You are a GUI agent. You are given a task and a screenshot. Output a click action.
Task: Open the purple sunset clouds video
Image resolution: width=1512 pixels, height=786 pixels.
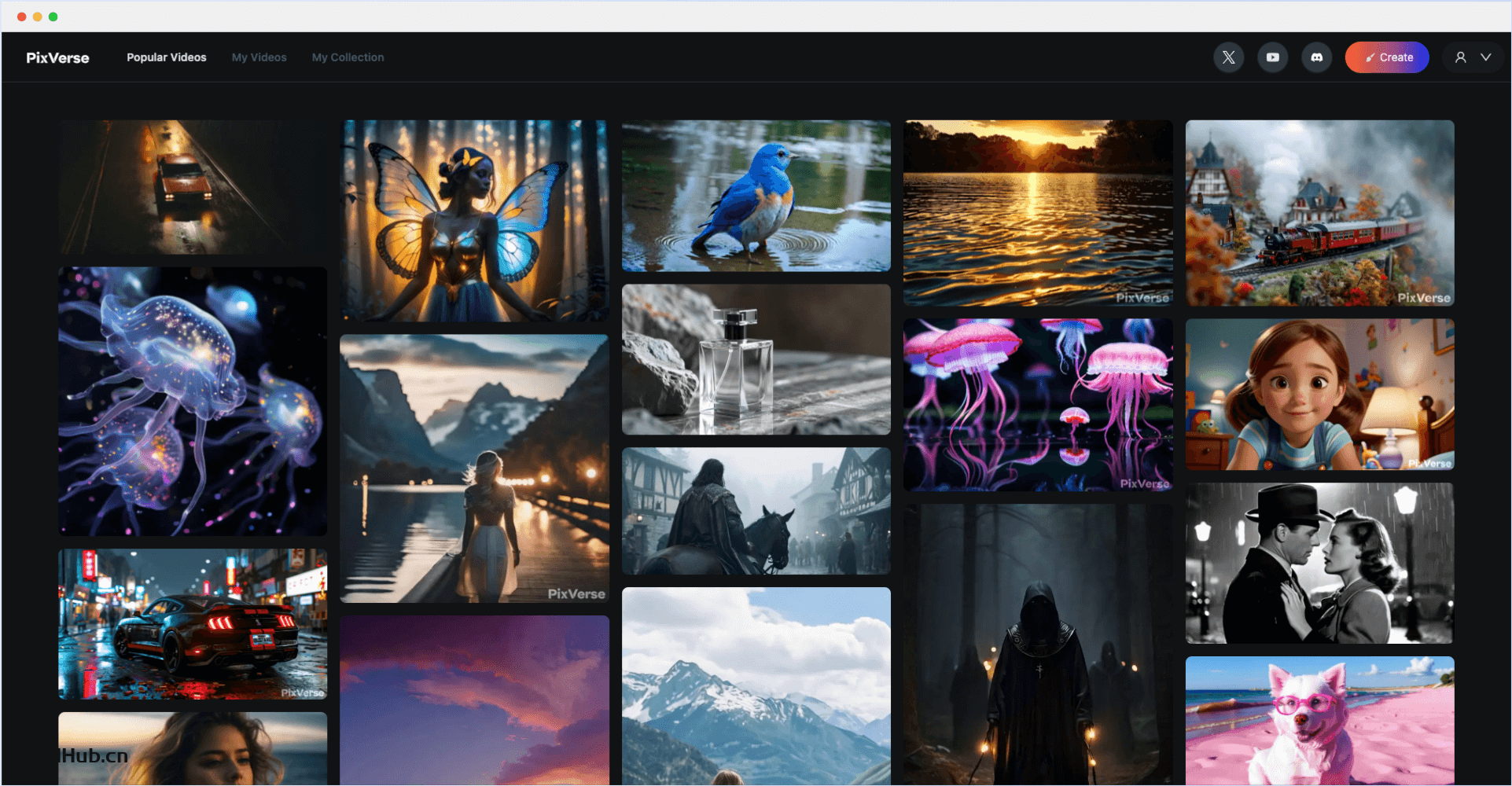(474, 700)
